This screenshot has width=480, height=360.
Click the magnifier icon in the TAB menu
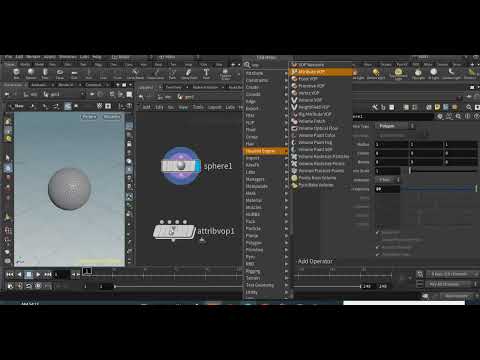tap(247, 65)
